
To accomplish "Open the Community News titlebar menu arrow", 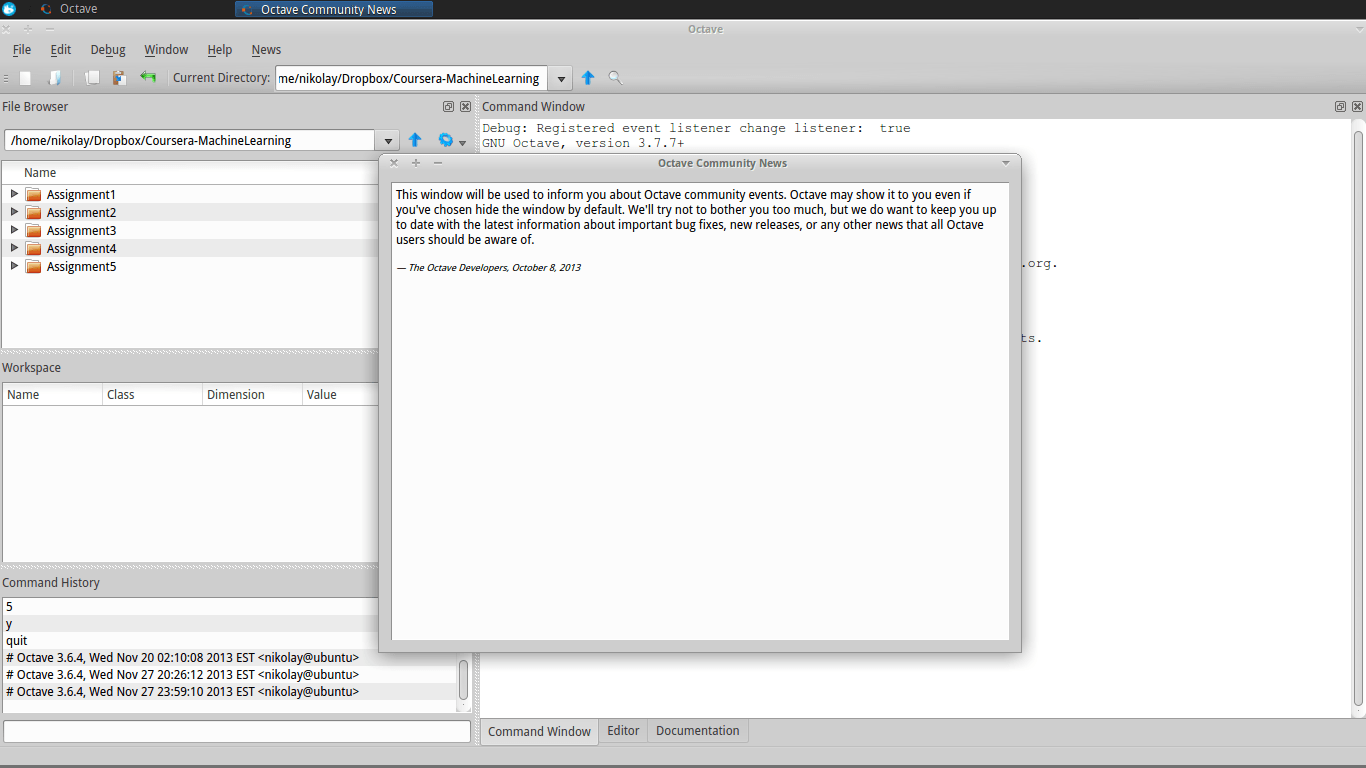I will [1006, 162].
